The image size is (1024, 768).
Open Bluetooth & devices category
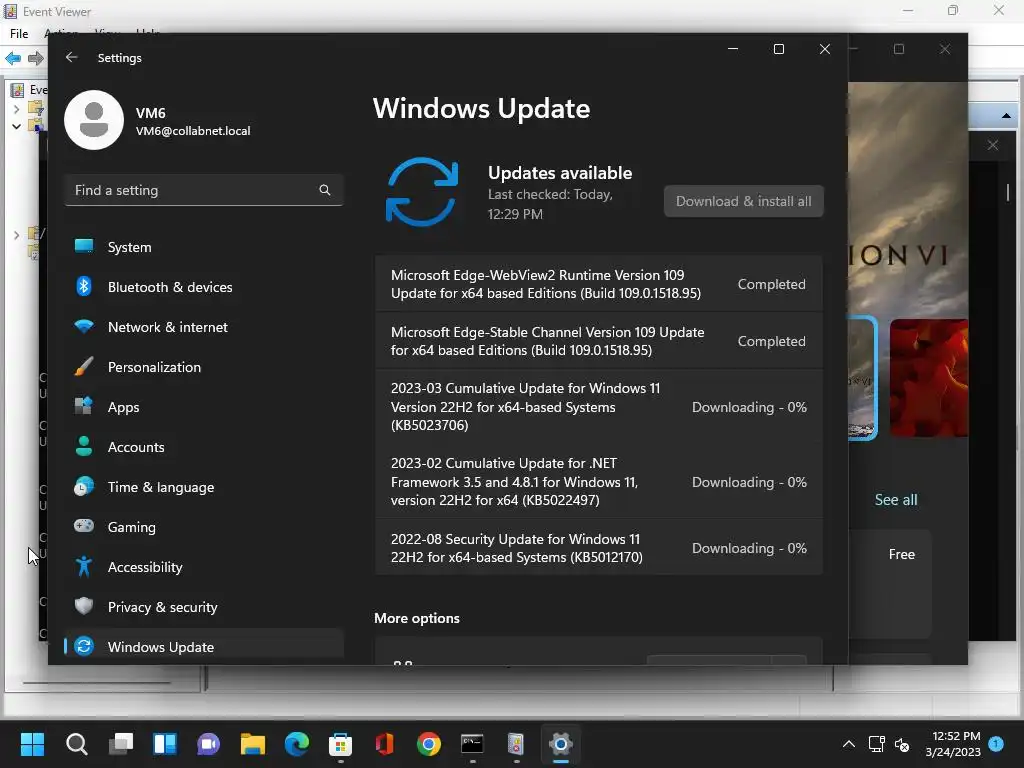coord(204,287)
